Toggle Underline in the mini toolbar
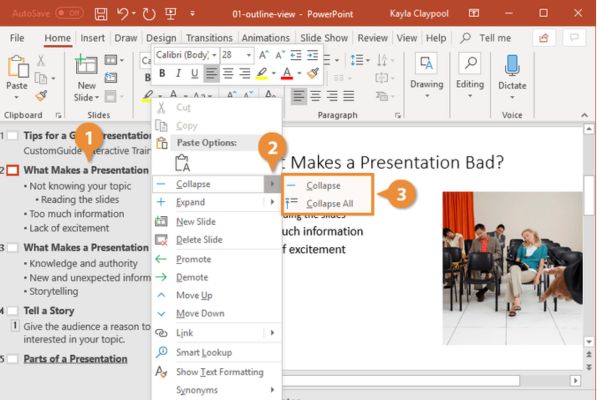Screen dimensions: 600x400 [x=195, y=73]
